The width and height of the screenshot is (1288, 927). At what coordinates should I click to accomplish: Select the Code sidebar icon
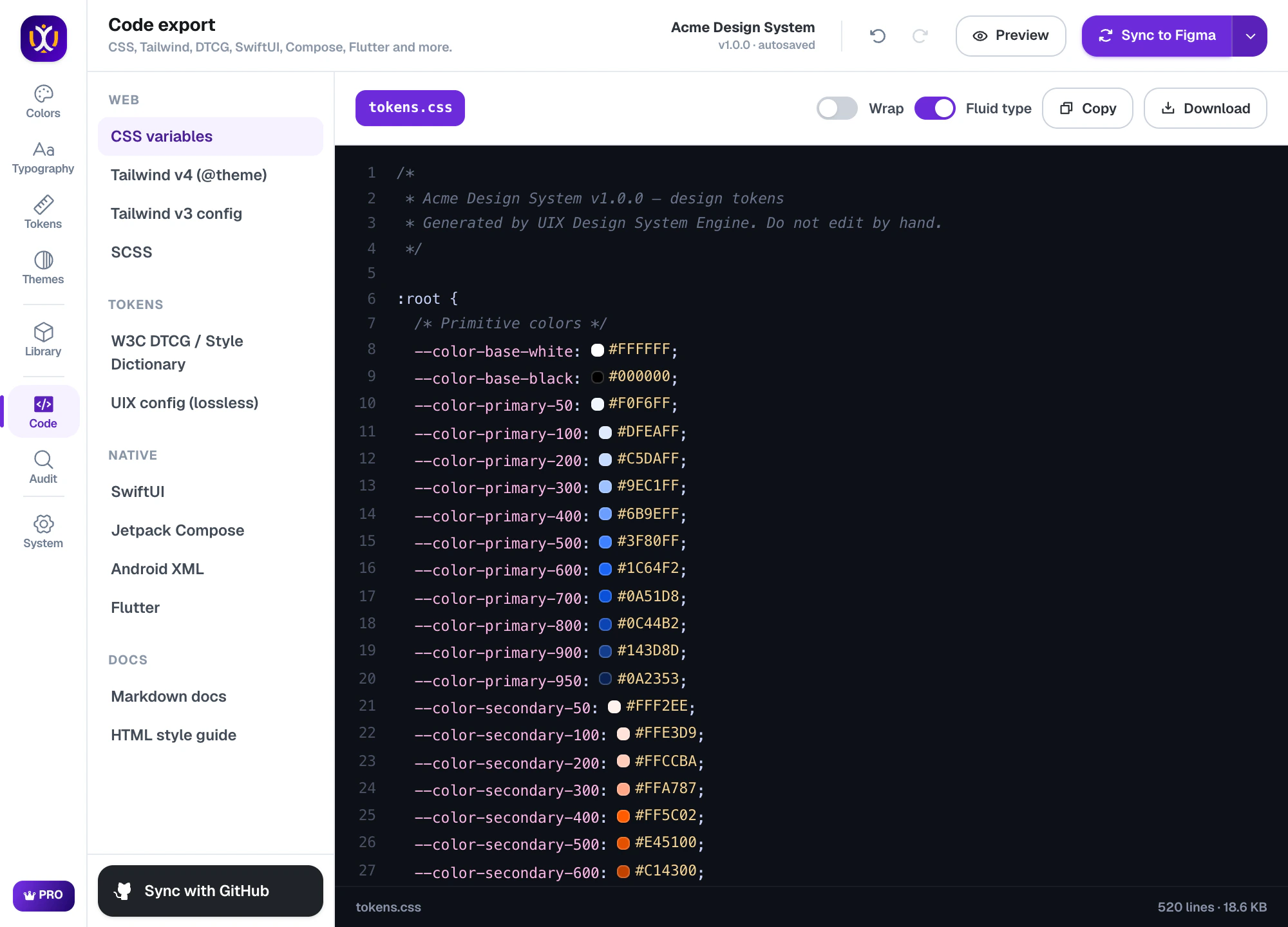coord(43,412)
